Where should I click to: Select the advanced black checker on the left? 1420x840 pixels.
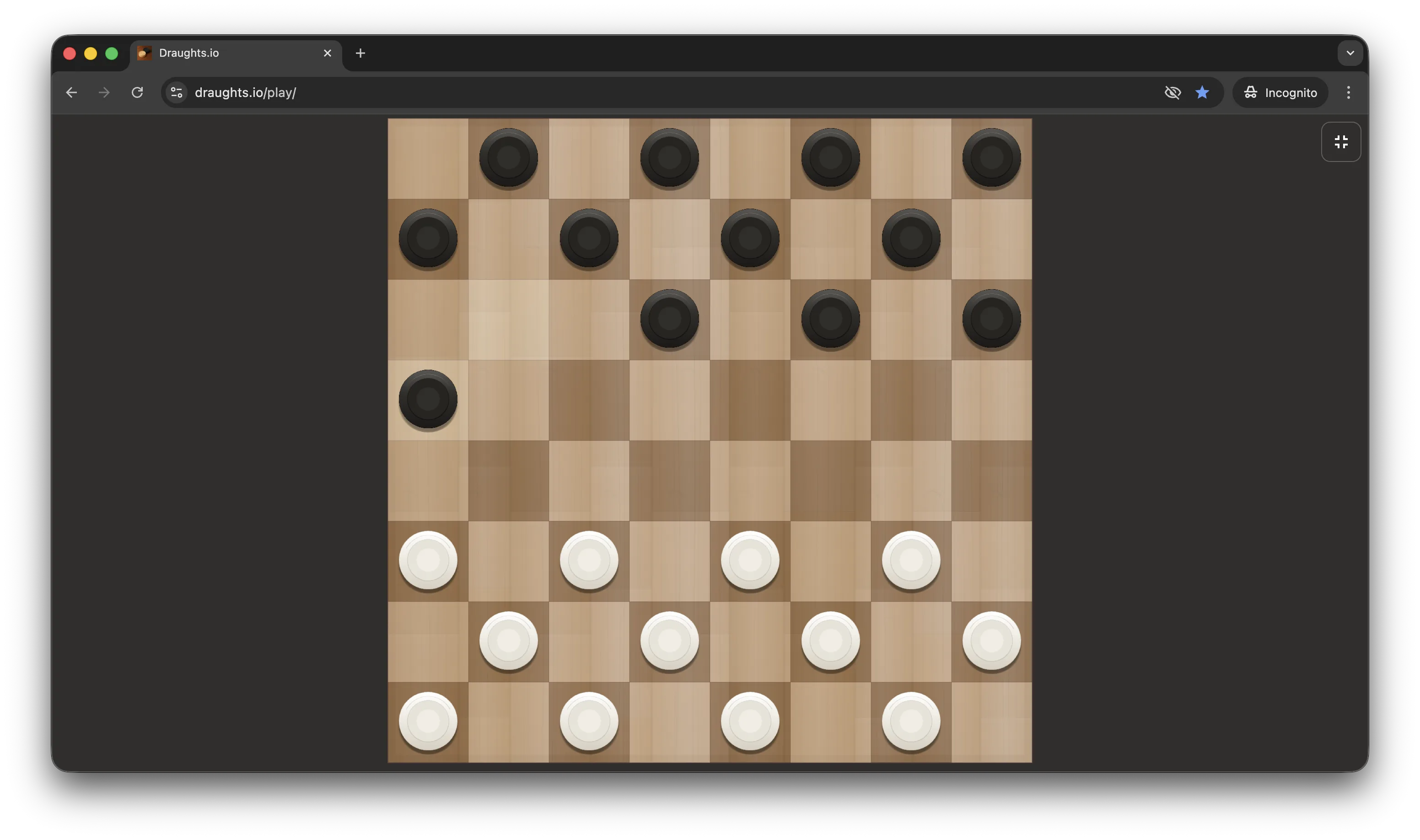click(x=427, y=399)
